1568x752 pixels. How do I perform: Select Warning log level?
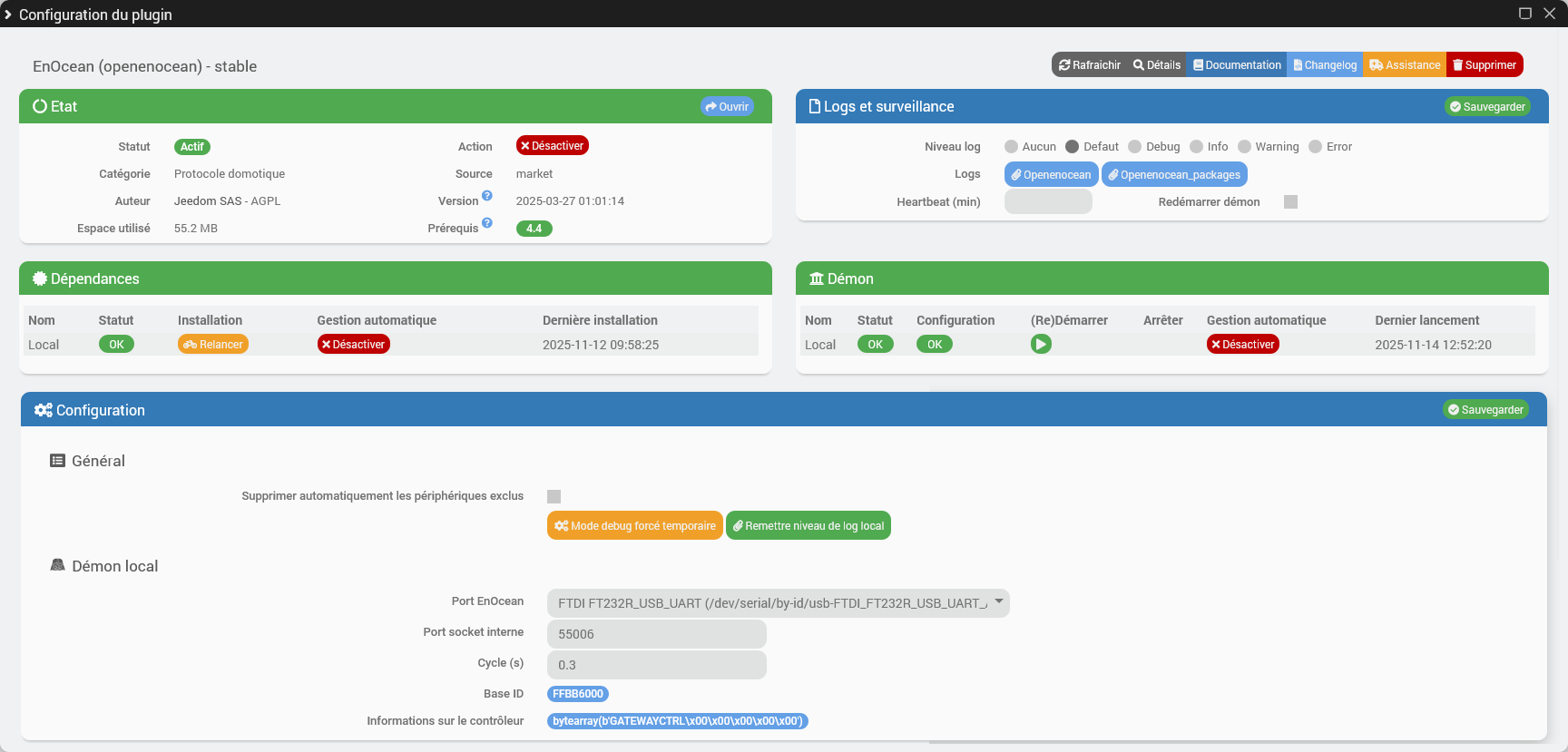click(x=1244, y=147)
